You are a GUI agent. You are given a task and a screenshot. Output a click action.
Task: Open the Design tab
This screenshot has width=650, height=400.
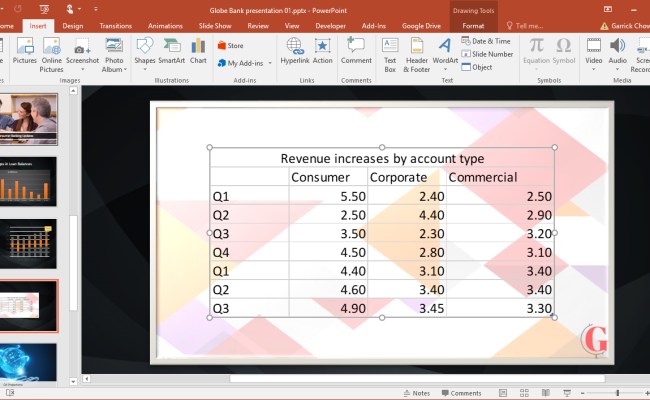[x=73, y=26]
